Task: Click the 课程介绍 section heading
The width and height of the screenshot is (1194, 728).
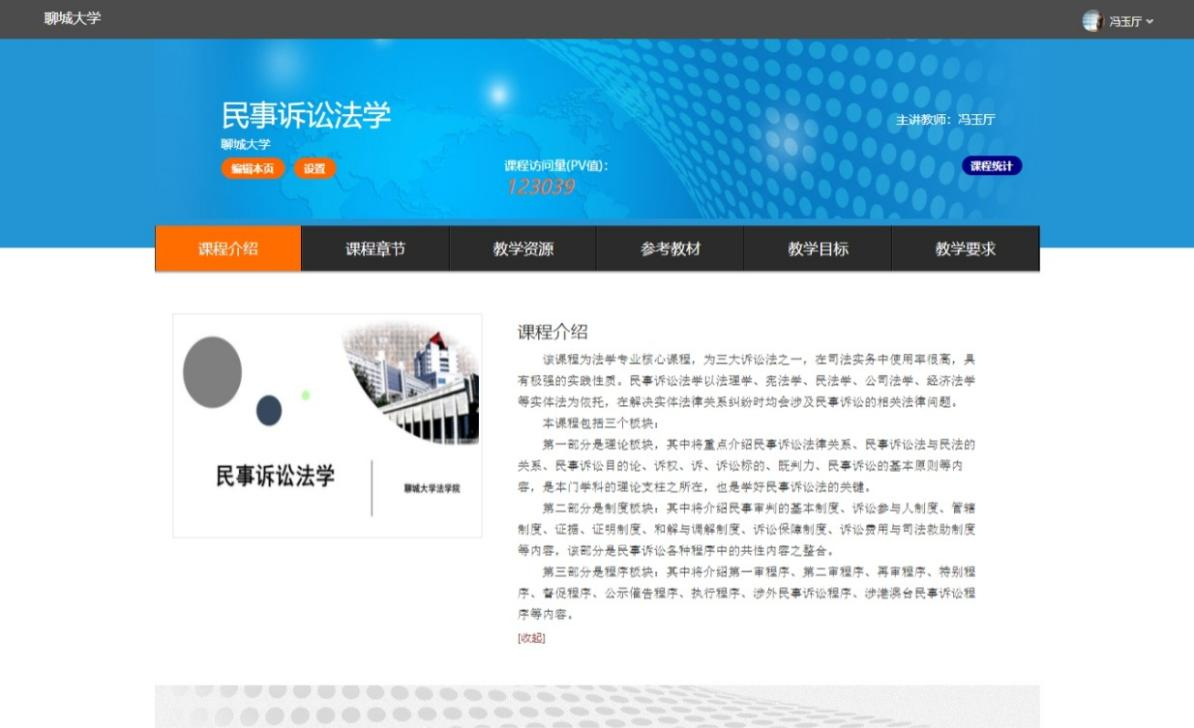Action: point(552,332)
